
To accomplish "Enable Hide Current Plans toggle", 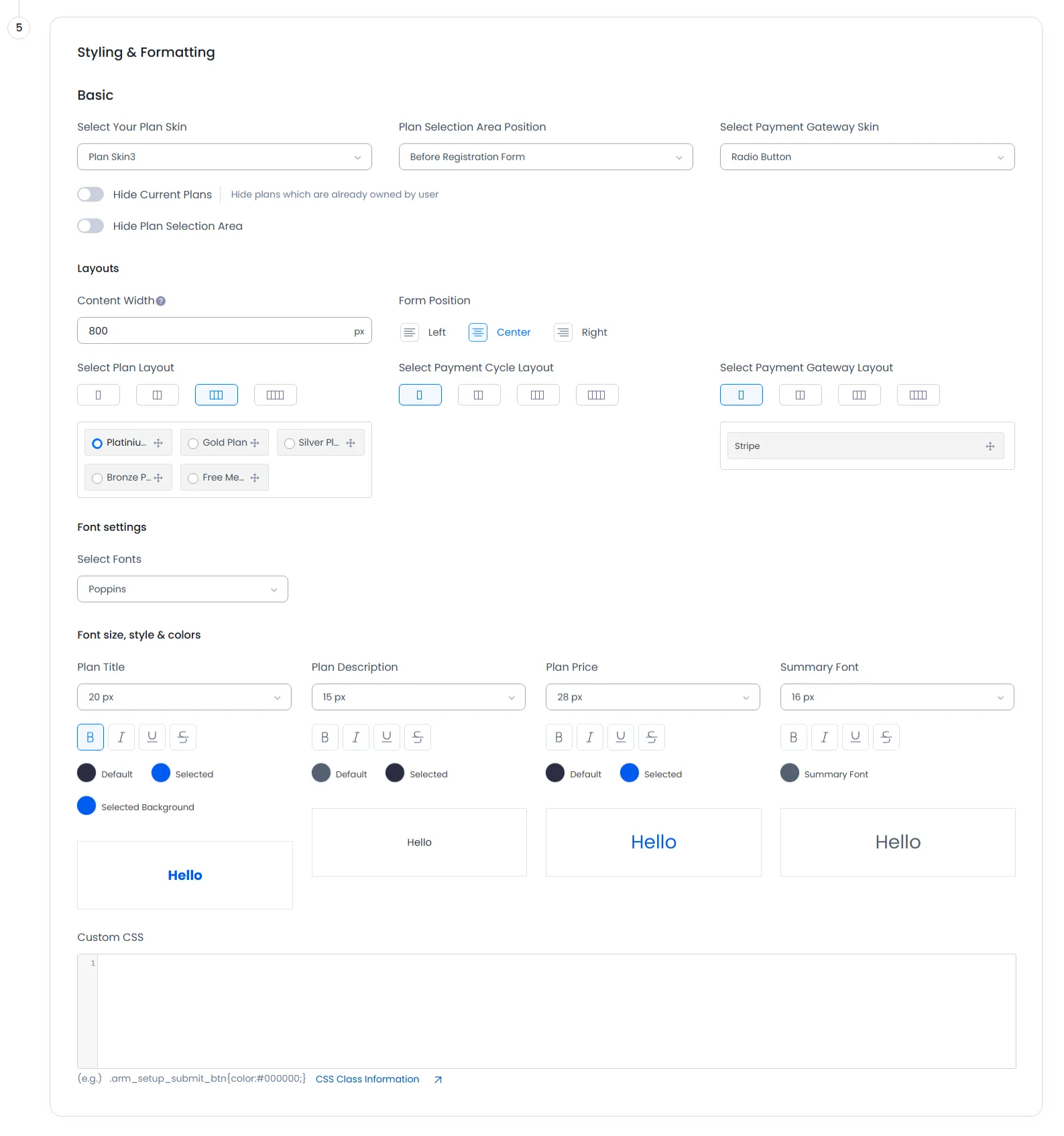I will [91, 194].
